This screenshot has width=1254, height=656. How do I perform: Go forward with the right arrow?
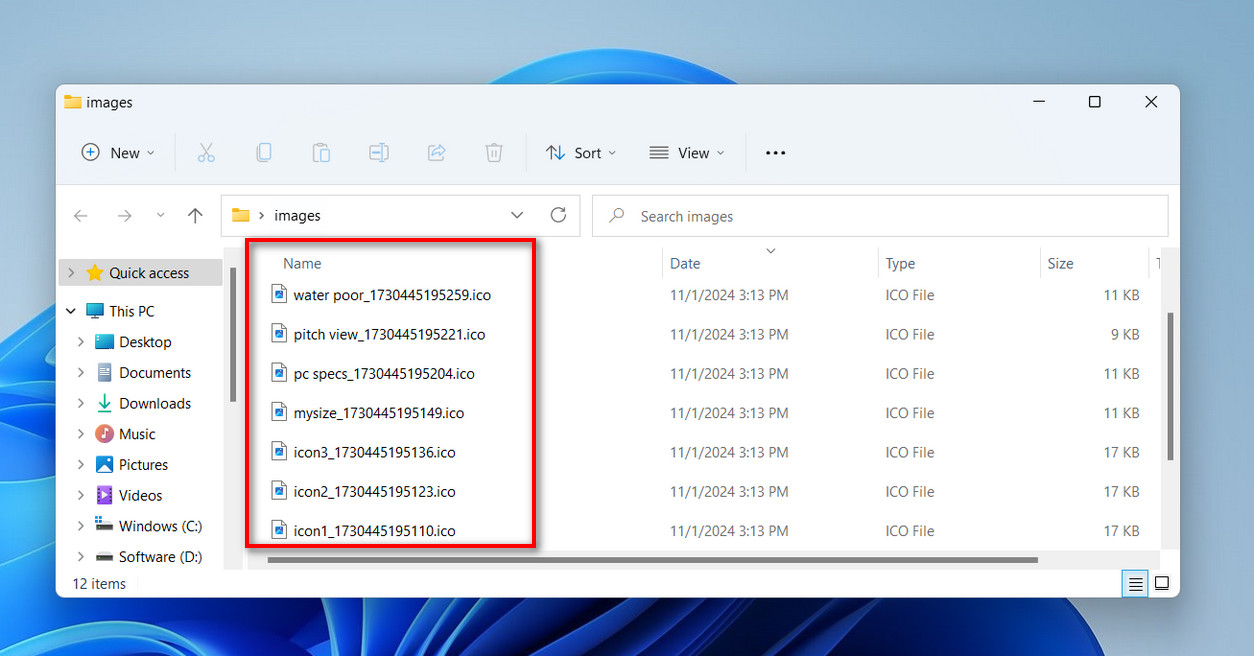[x=124, y=216]
